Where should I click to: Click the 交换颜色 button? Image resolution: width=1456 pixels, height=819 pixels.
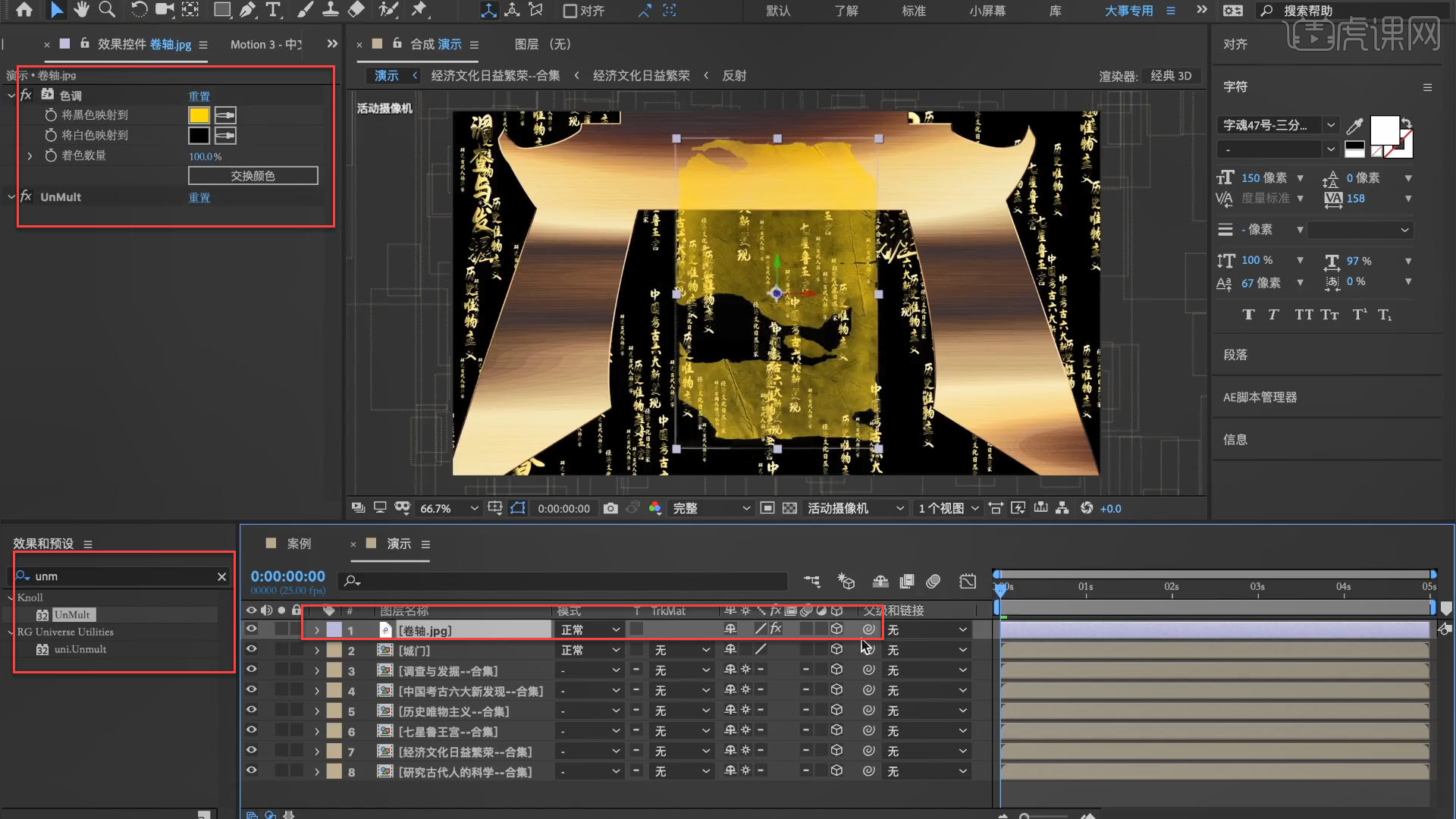point(253,176)
